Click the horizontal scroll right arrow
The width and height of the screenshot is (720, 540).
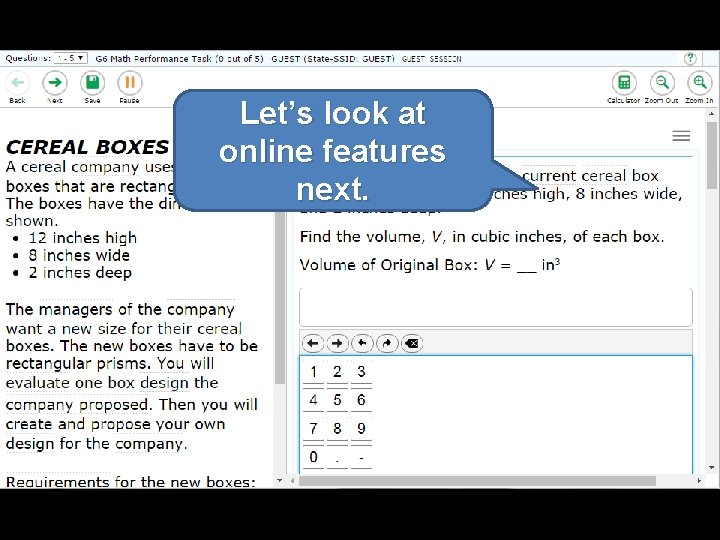699,481
